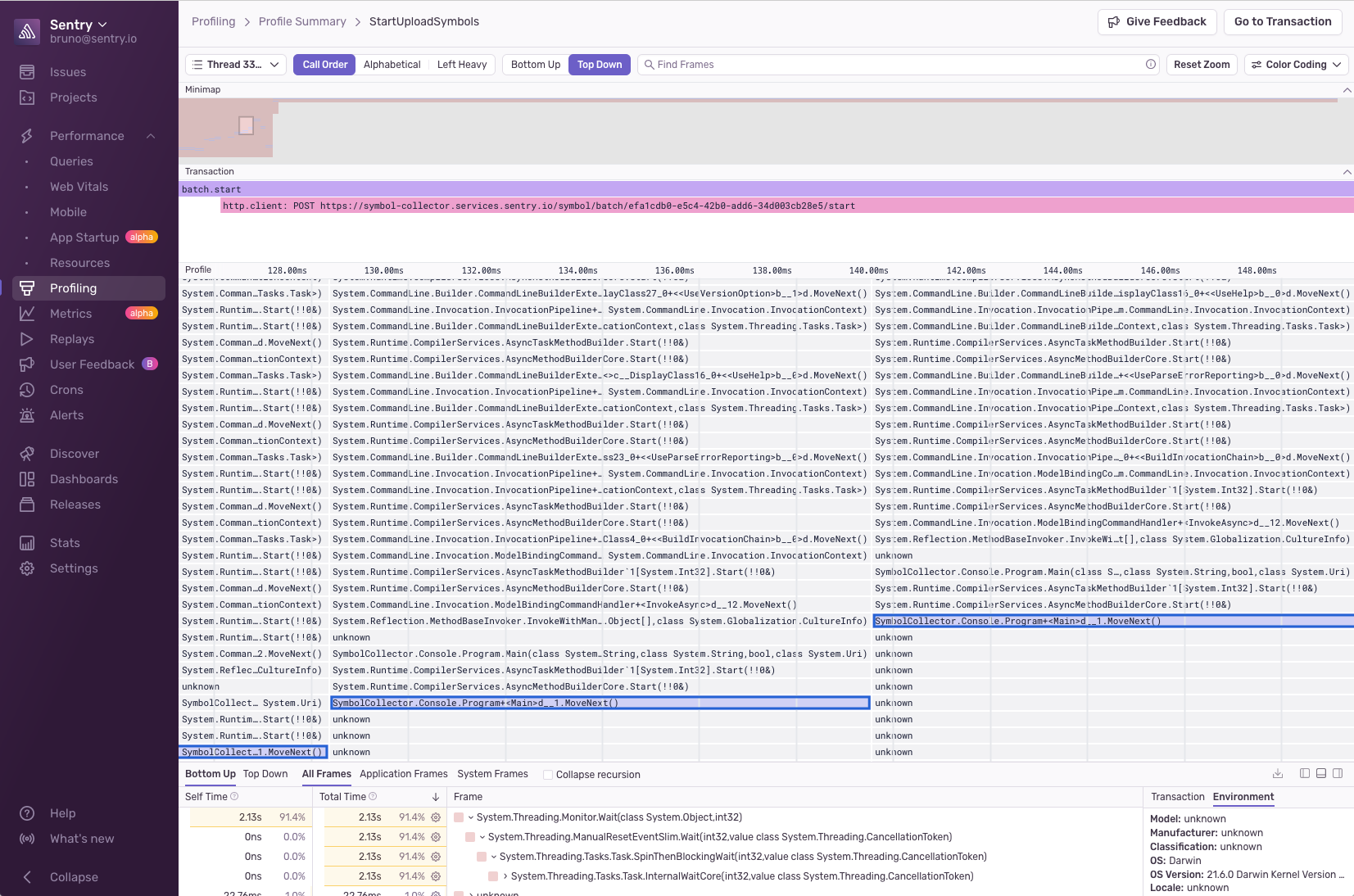Switch to right panel layout icon

(x=1338, y=774)
